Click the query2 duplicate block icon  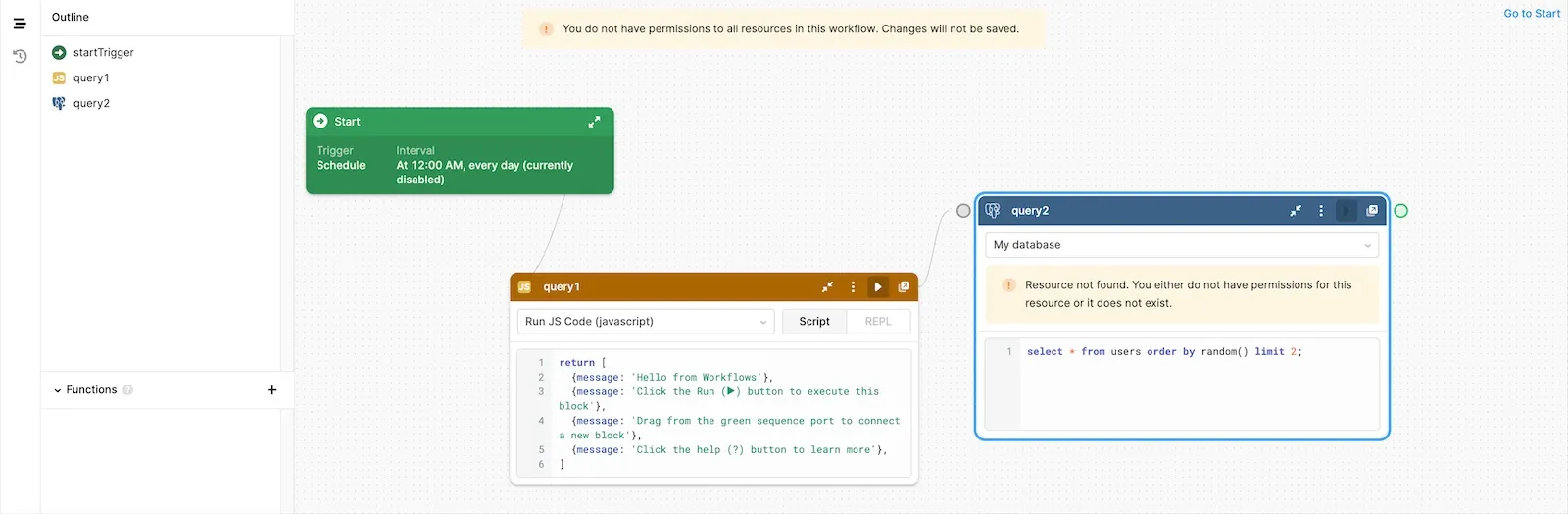tap(1372, 211)
